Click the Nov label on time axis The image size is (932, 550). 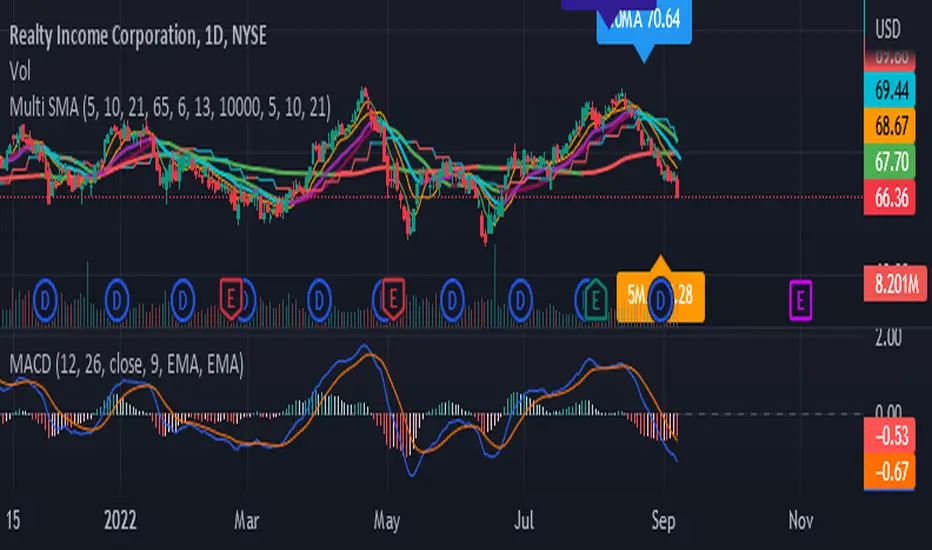[801, 520]
